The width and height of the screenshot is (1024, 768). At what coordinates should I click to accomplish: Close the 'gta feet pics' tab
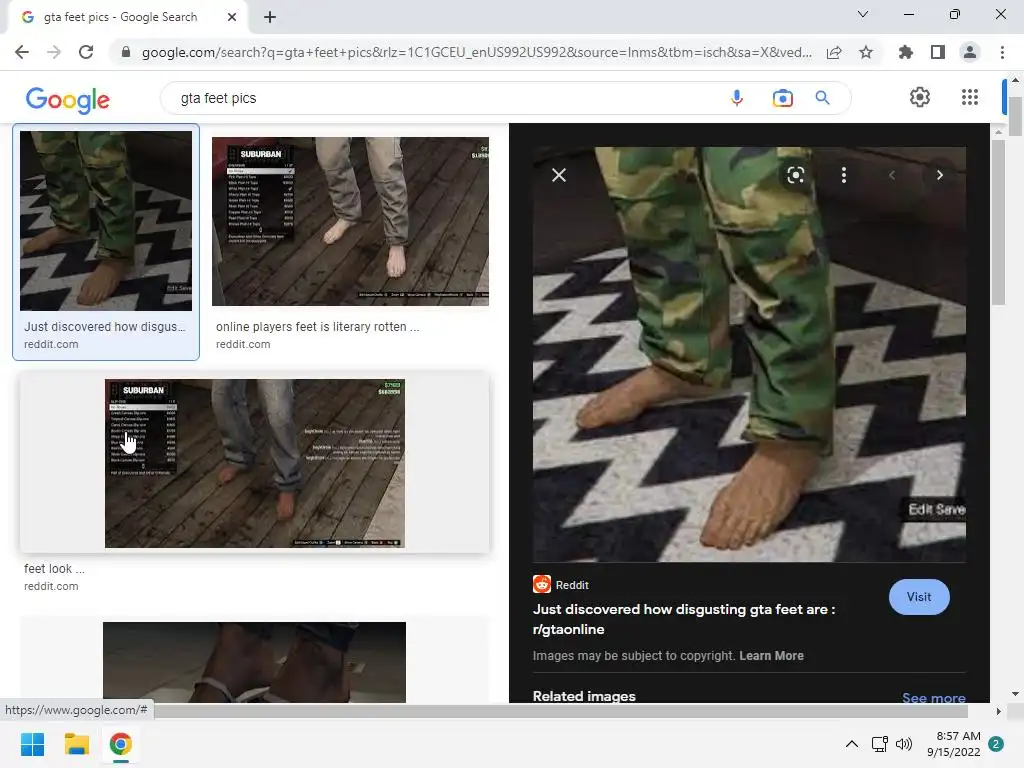[x=232, y=17]
